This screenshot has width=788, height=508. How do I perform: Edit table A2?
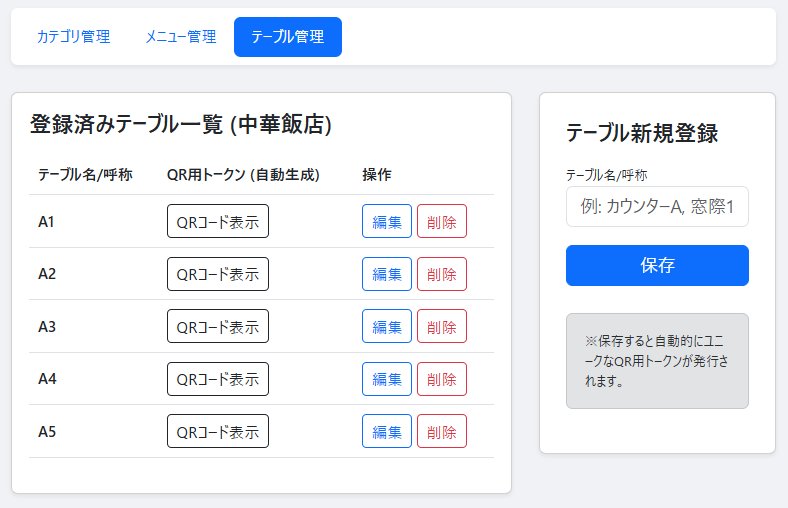(387, 274)
